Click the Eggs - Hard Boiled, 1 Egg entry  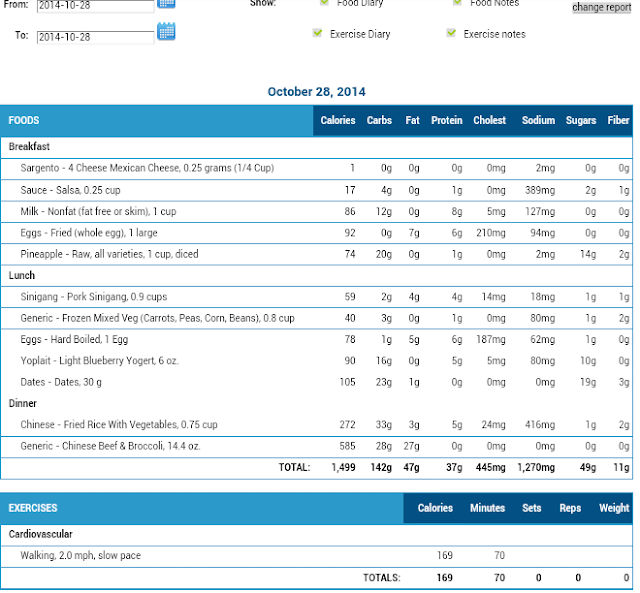pos(74,340)
